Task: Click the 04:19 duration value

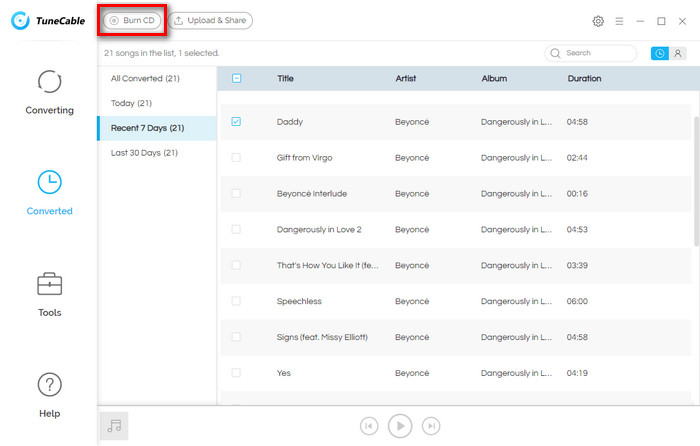Action: (577, 373)
